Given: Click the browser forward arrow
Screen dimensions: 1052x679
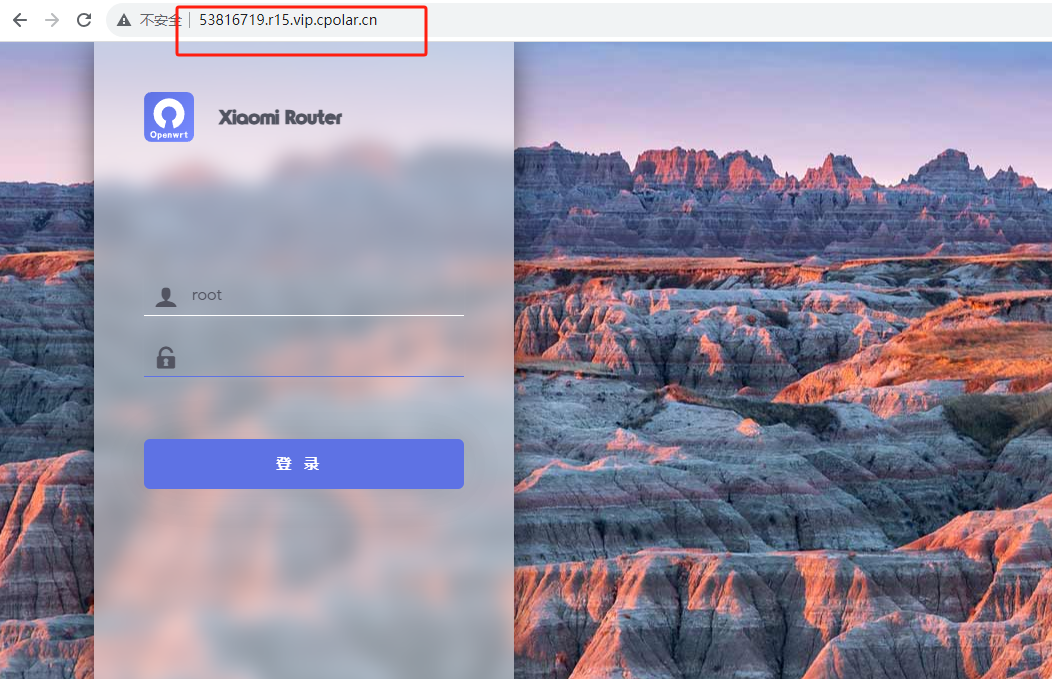Looking at the screenshot, I should pos(52,20).
